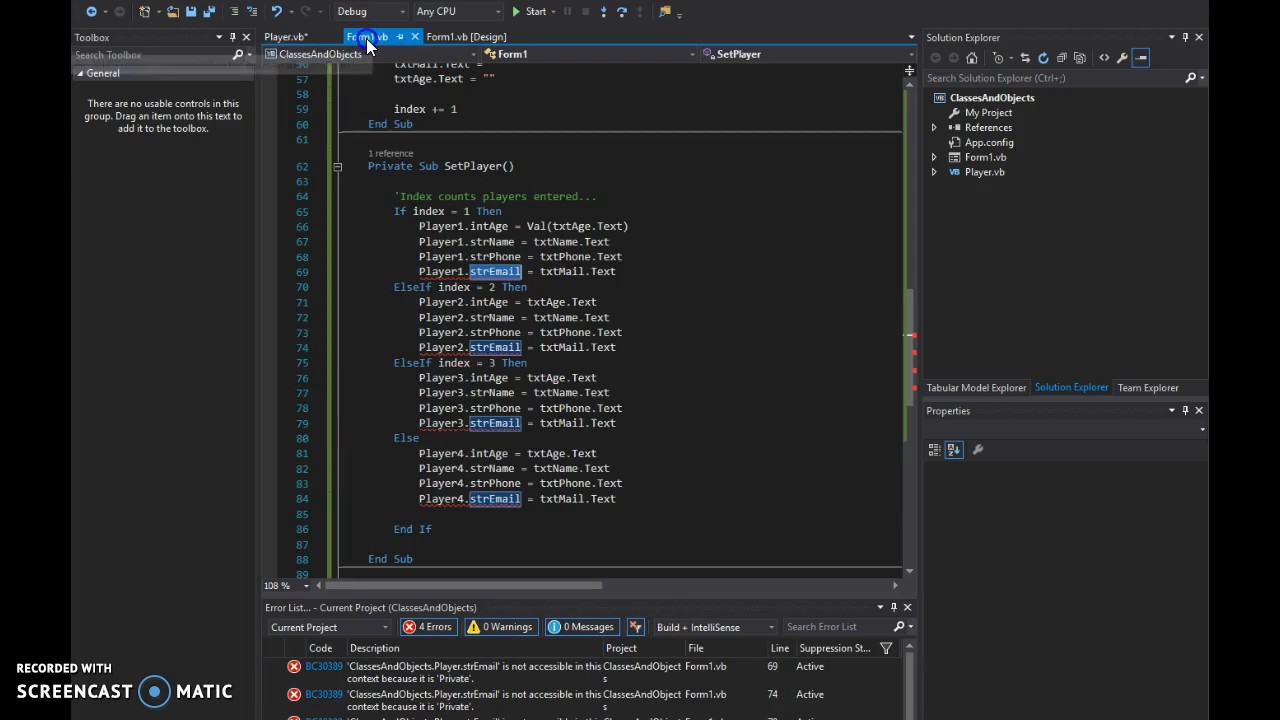The image size is (1280, 720).
Task: Click the Open File folder icon
Action: tap(173, 12)
